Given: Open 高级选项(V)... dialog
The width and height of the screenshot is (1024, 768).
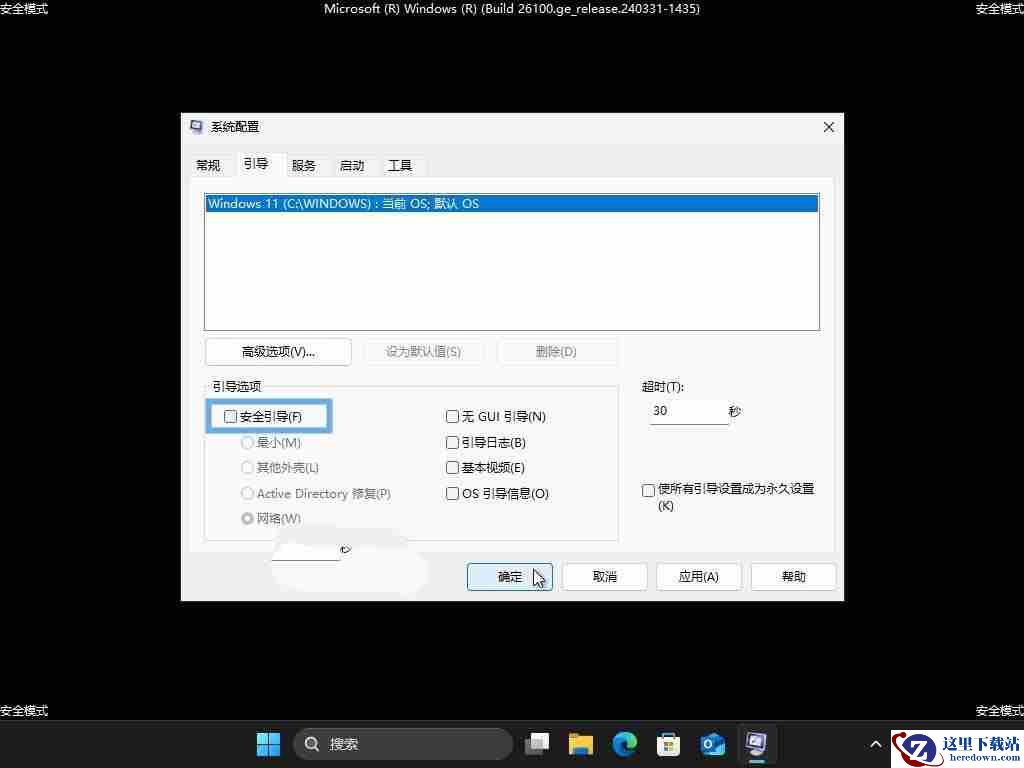Looking at the screenshot, I should pyautogui.click(x=278, y=352).
